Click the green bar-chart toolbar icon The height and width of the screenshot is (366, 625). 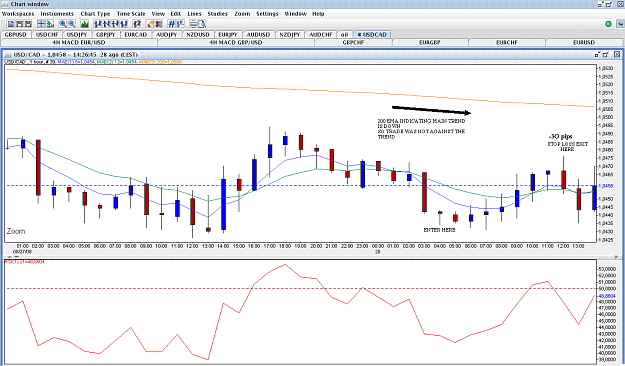tap(50, 24)
